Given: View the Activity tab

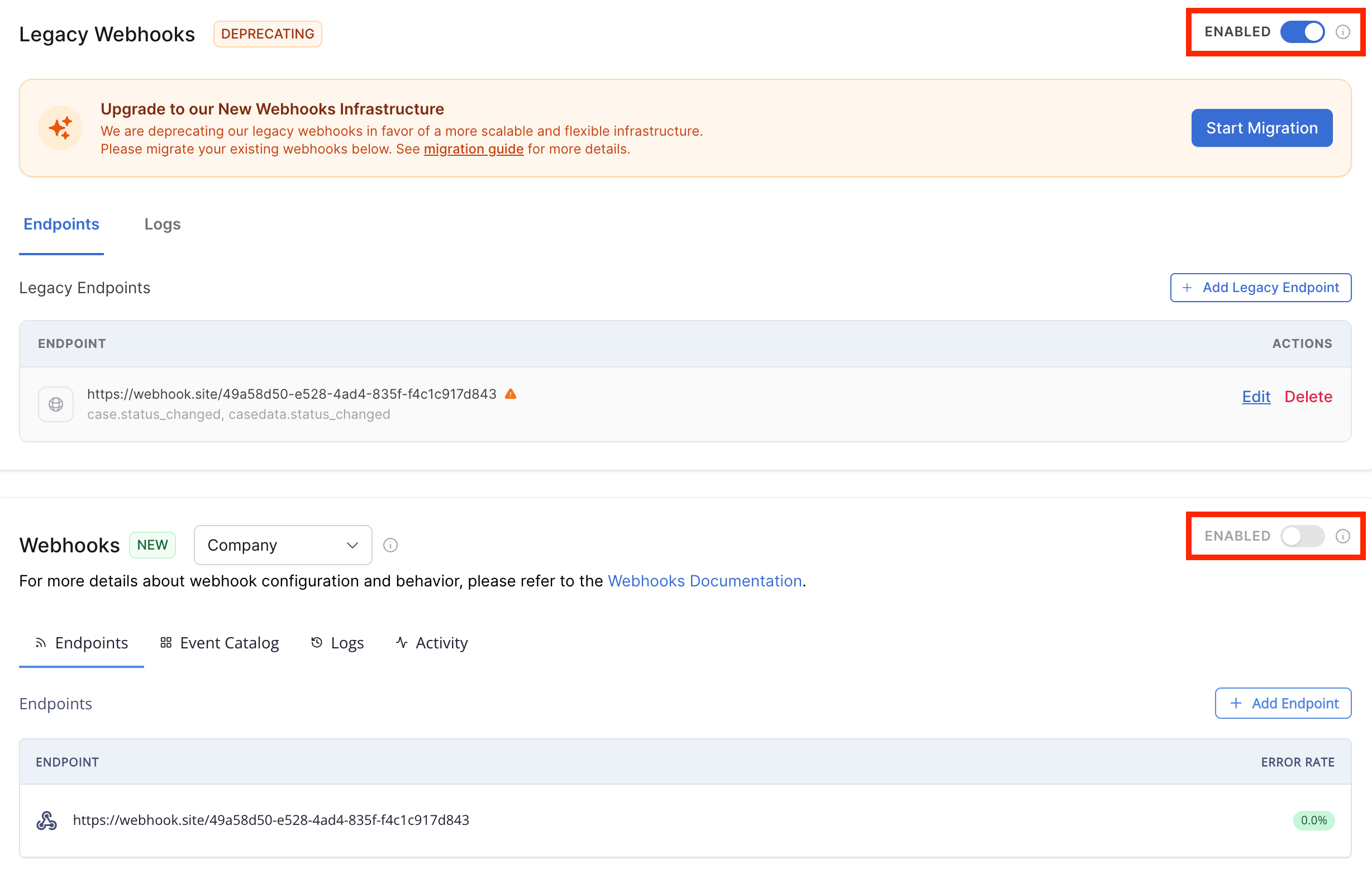Looking at the screenshot, I should (432, 643).
